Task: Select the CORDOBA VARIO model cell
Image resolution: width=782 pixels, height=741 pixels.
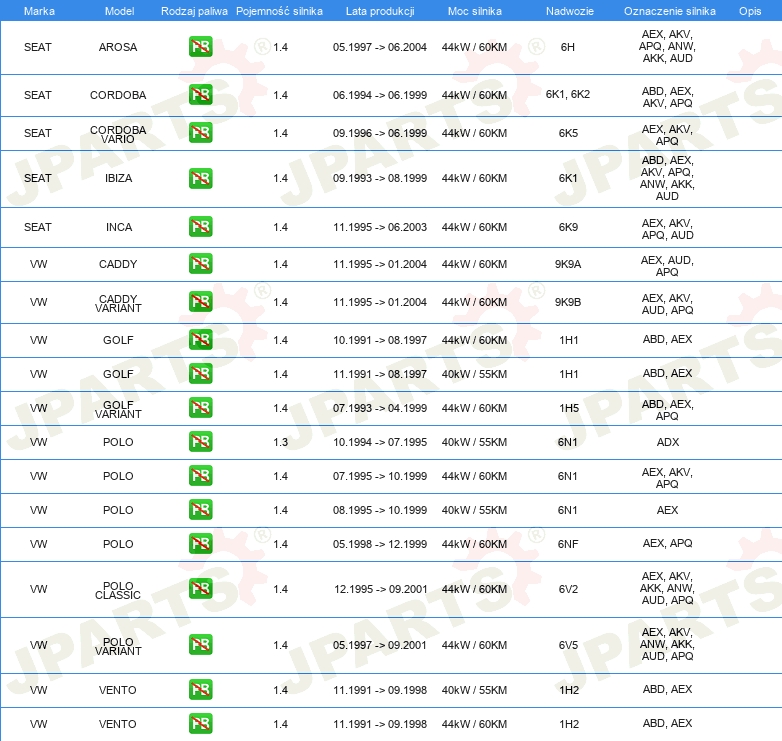Action: coord(118,134)
